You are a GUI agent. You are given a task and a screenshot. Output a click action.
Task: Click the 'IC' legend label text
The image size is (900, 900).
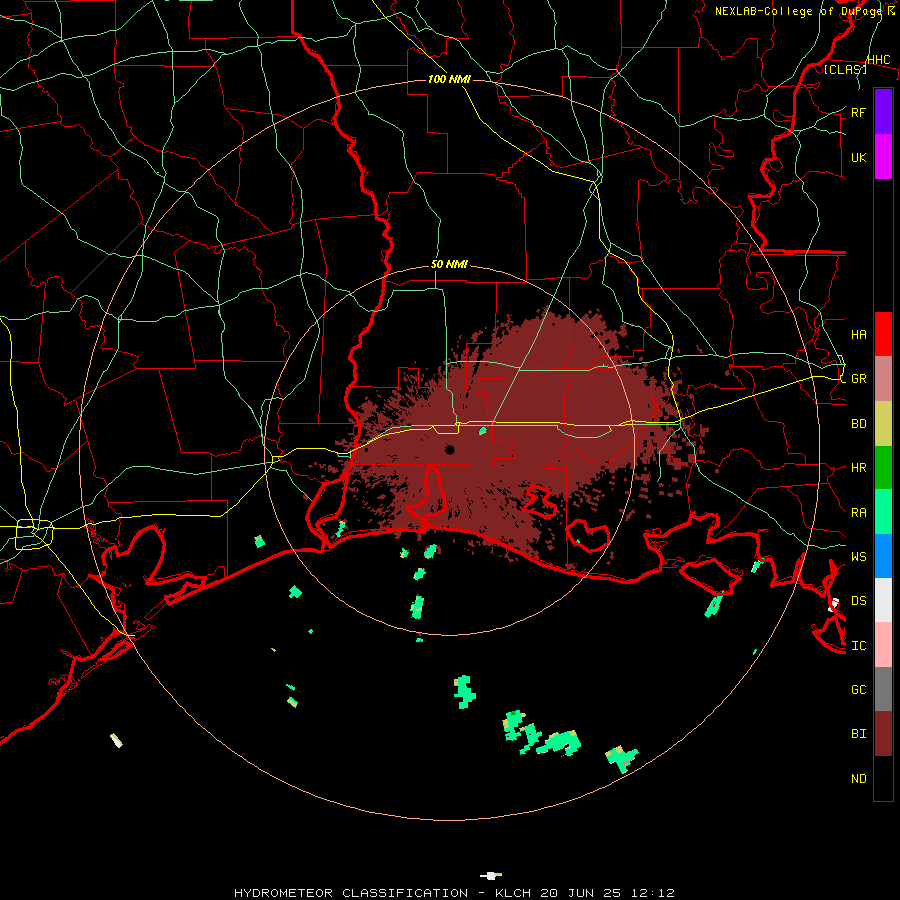859,646
